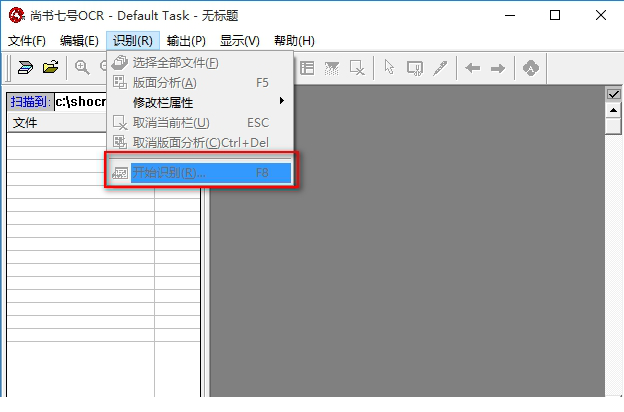Open the 文件(F) menu
Image resolution: width=624 pixels, height=412 pixels.
27,41
